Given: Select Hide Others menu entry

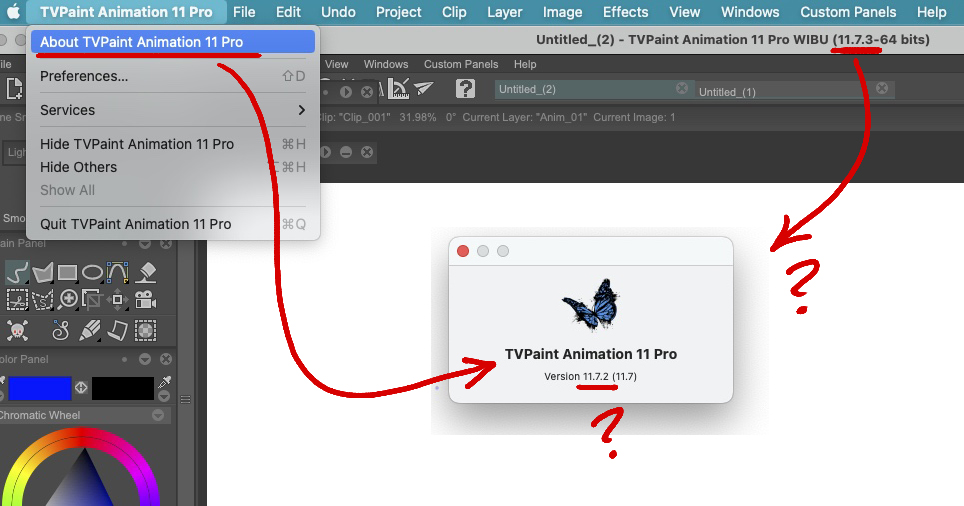Looking at the screenshot, I should click(x=173, y=167).
